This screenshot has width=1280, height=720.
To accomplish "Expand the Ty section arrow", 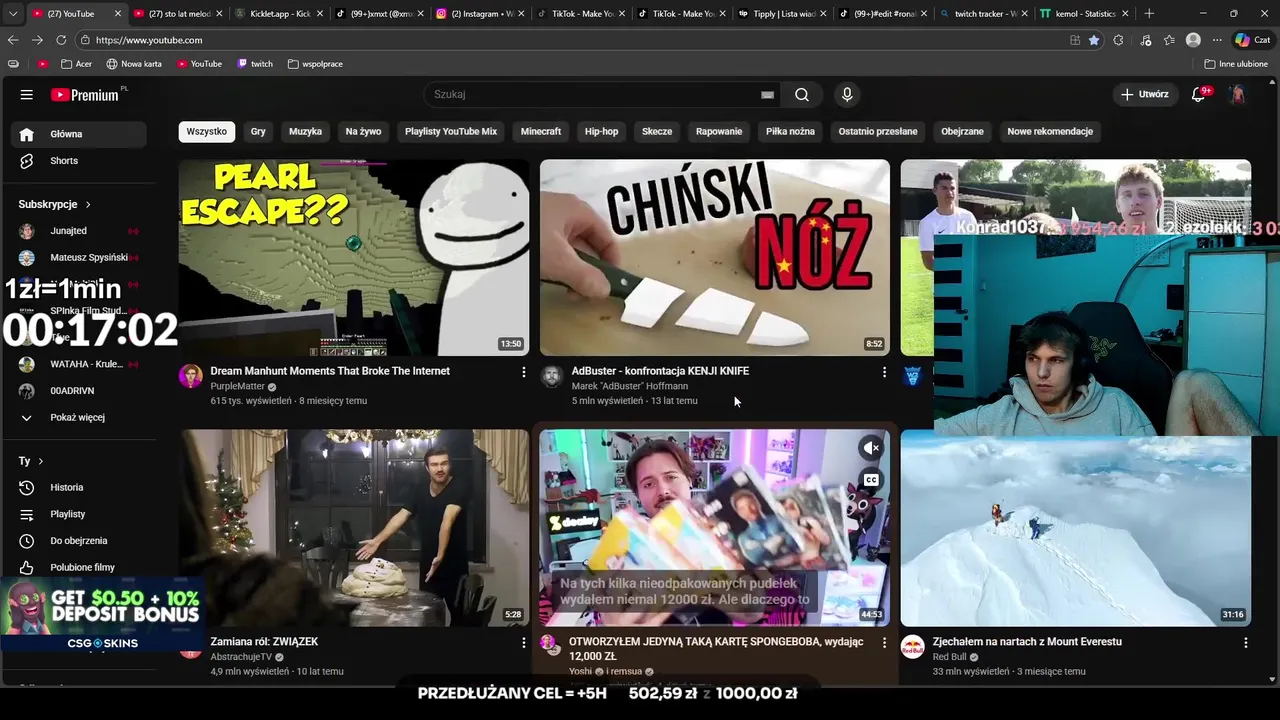I will pos(40,461).
